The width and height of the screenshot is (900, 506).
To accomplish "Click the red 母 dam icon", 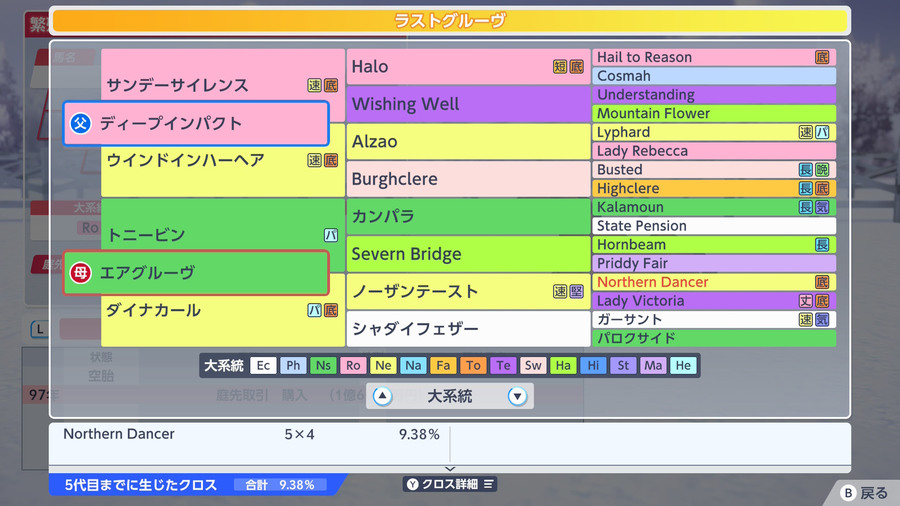I will (x=80, y=273).
